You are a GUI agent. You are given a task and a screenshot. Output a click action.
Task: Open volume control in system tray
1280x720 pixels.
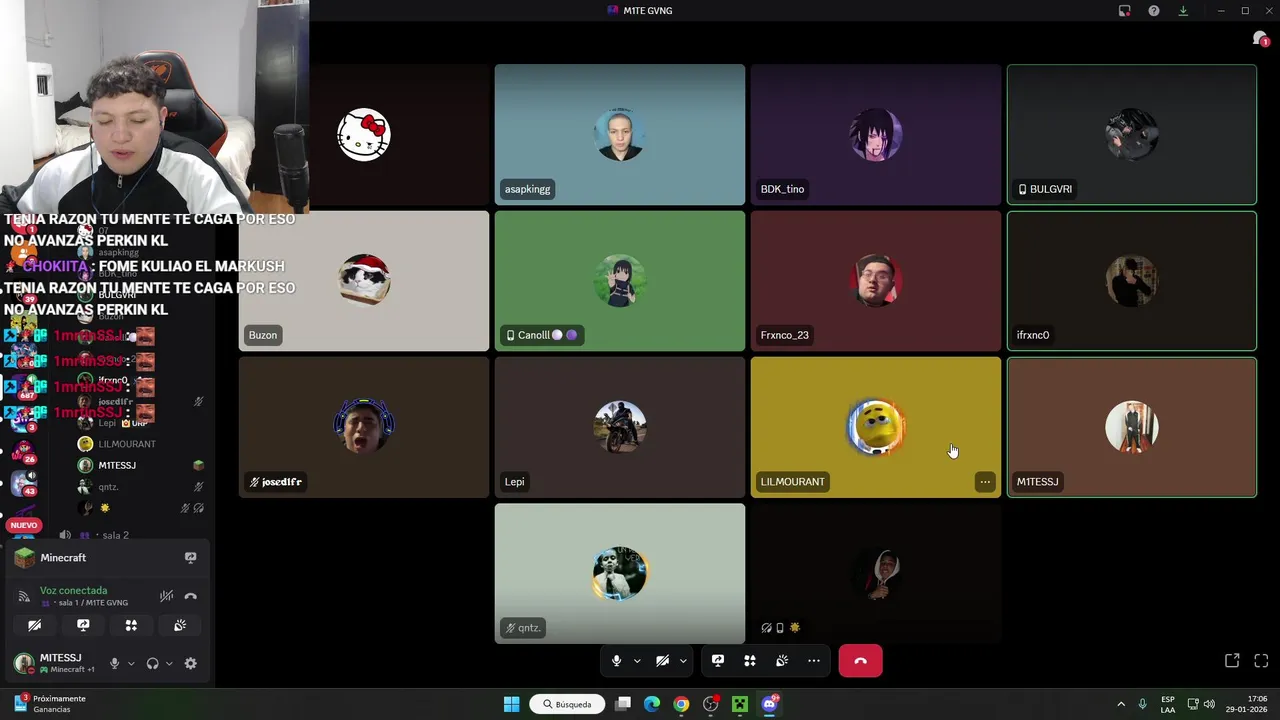(x=1209, y=704)
